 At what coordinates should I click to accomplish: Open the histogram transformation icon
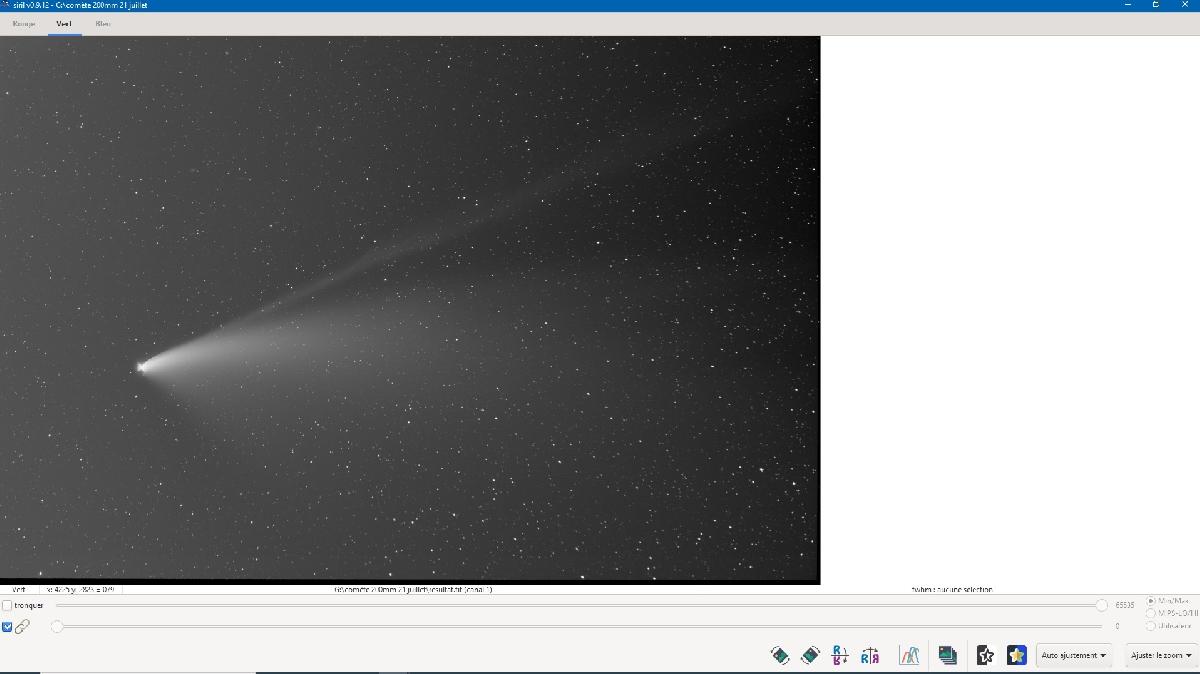[x=909, y=655]
